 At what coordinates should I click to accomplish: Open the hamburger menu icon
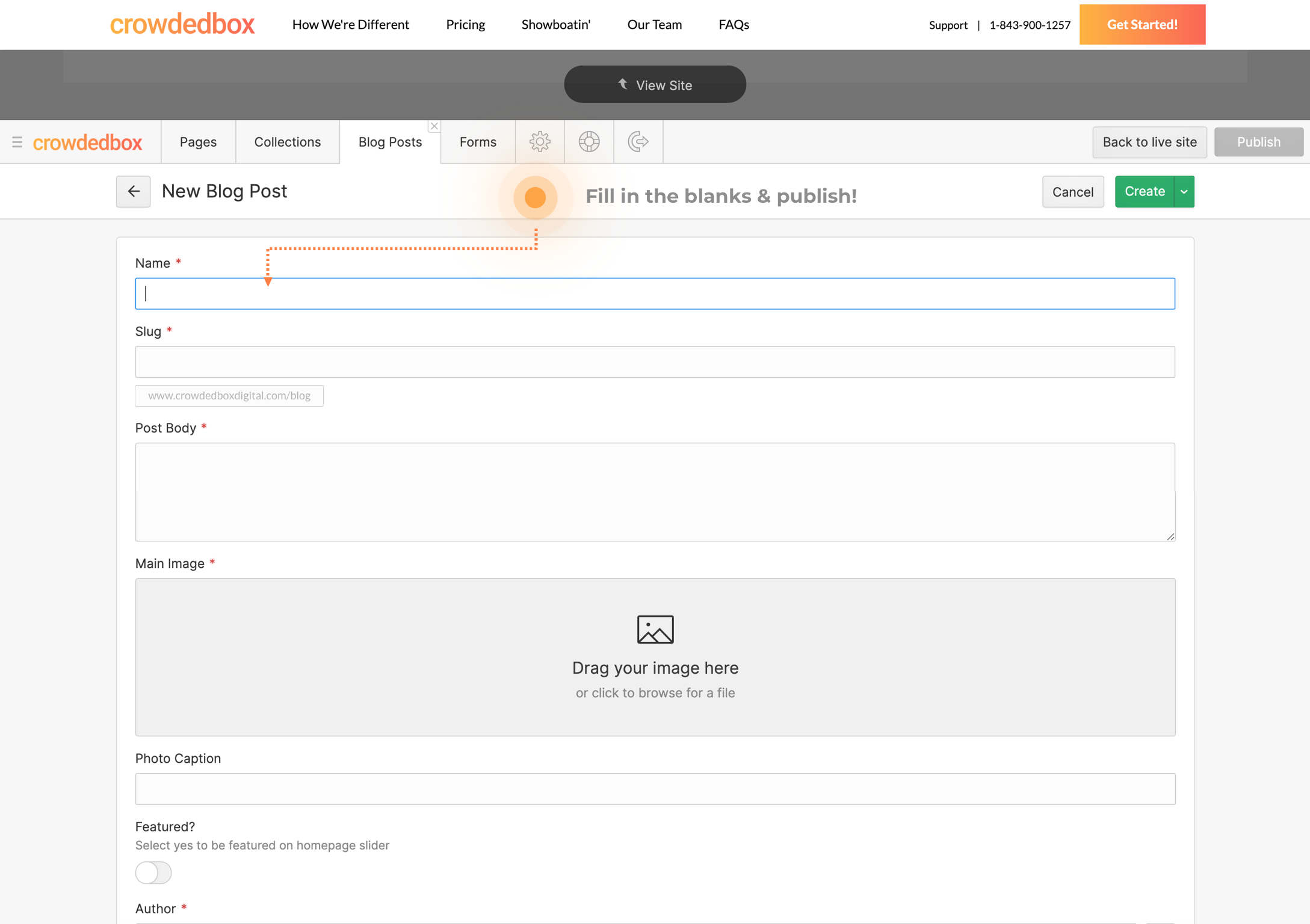[17, 142]
